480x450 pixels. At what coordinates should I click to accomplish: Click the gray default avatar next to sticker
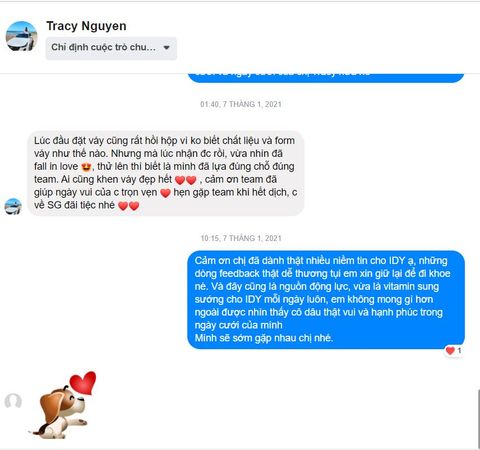pos(13,401)
